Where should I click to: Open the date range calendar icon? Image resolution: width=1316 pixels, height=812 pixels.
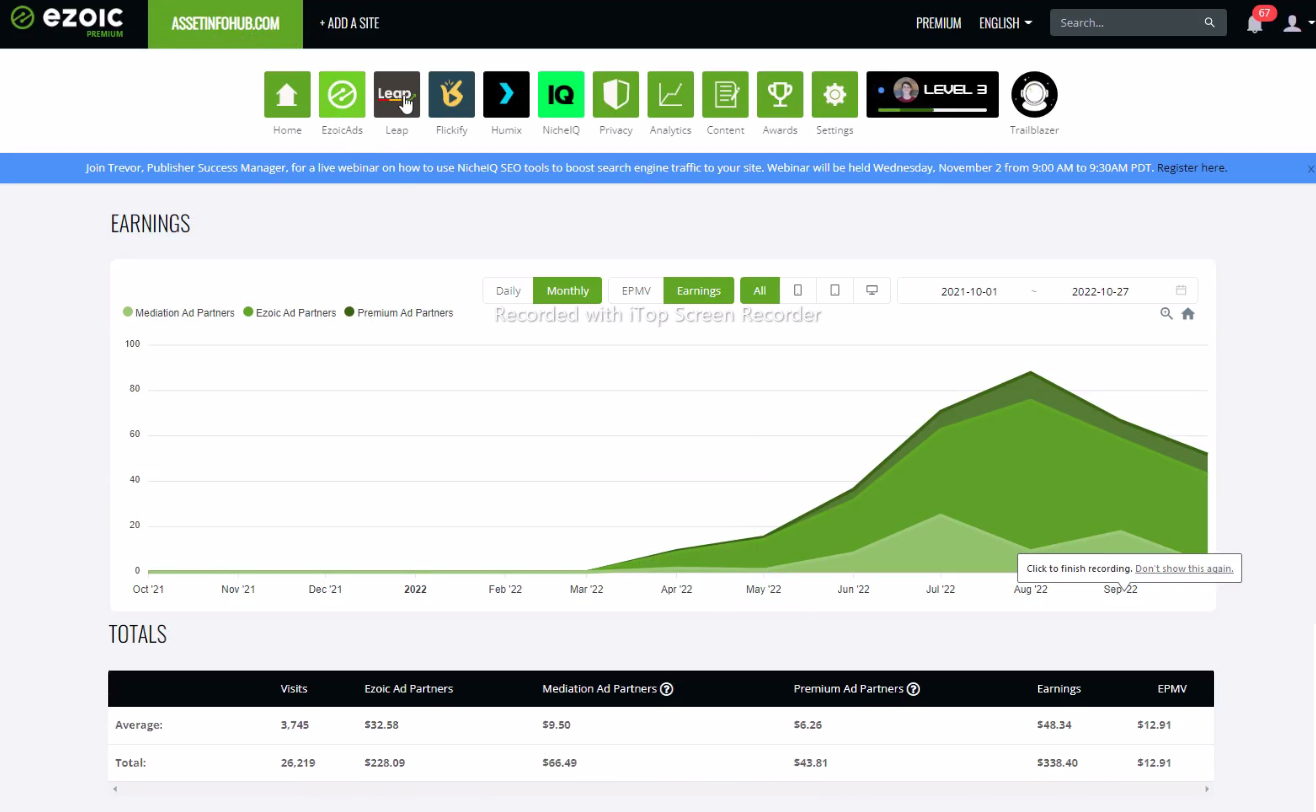pyautogui.click(x=1181, y=291)
